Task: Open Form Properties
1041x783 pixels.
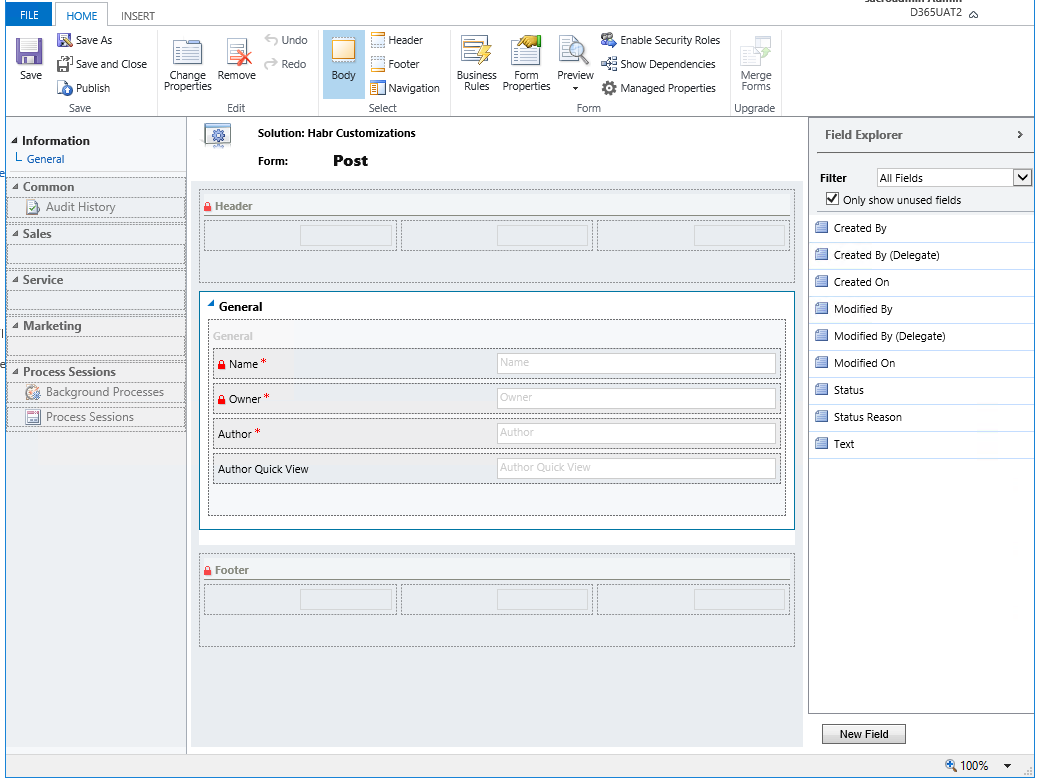Action: pyautogui.click(x=526, y=62)
